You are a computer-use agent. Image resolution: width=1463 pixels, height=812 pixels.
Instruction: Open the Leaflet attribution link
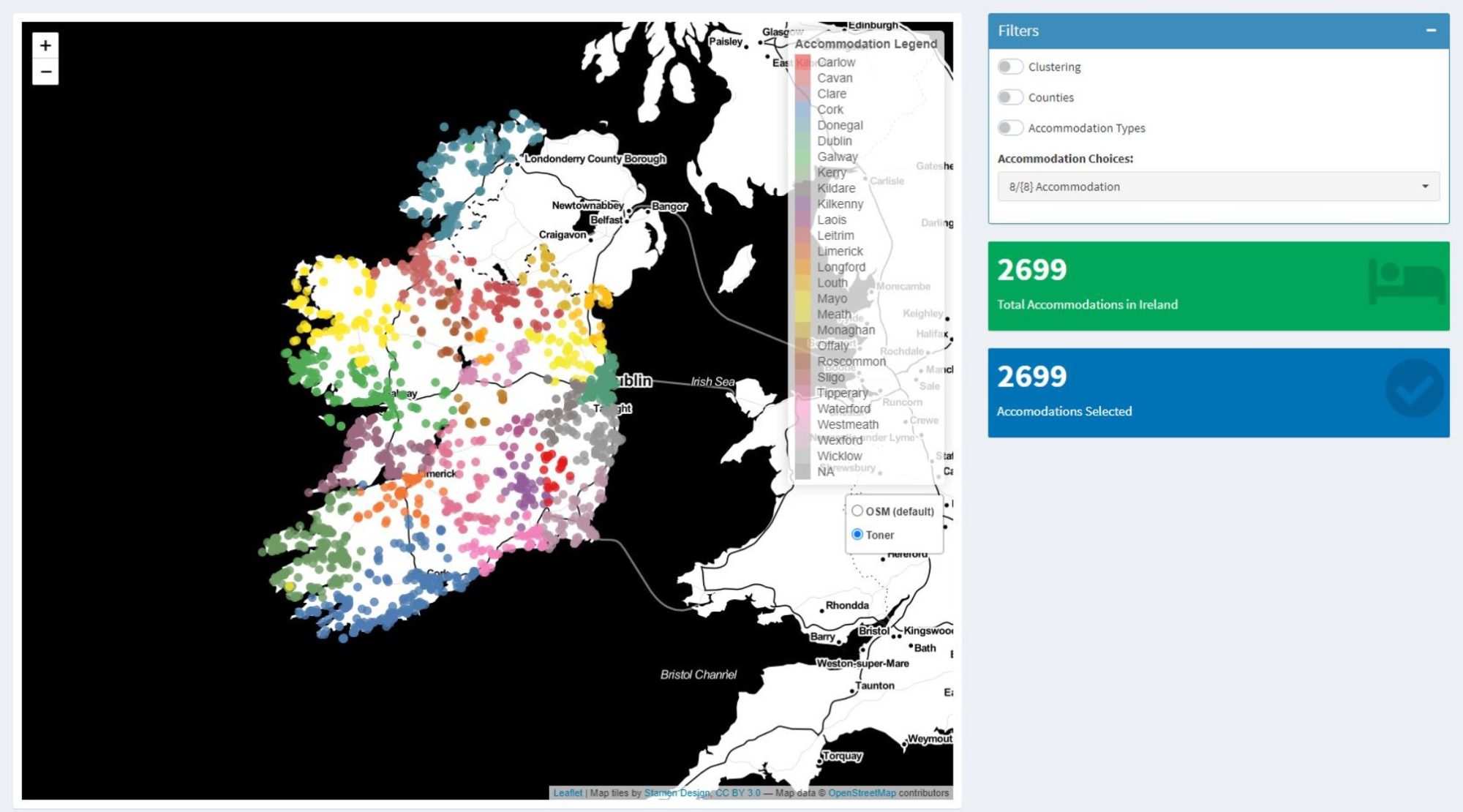(568, 793)
